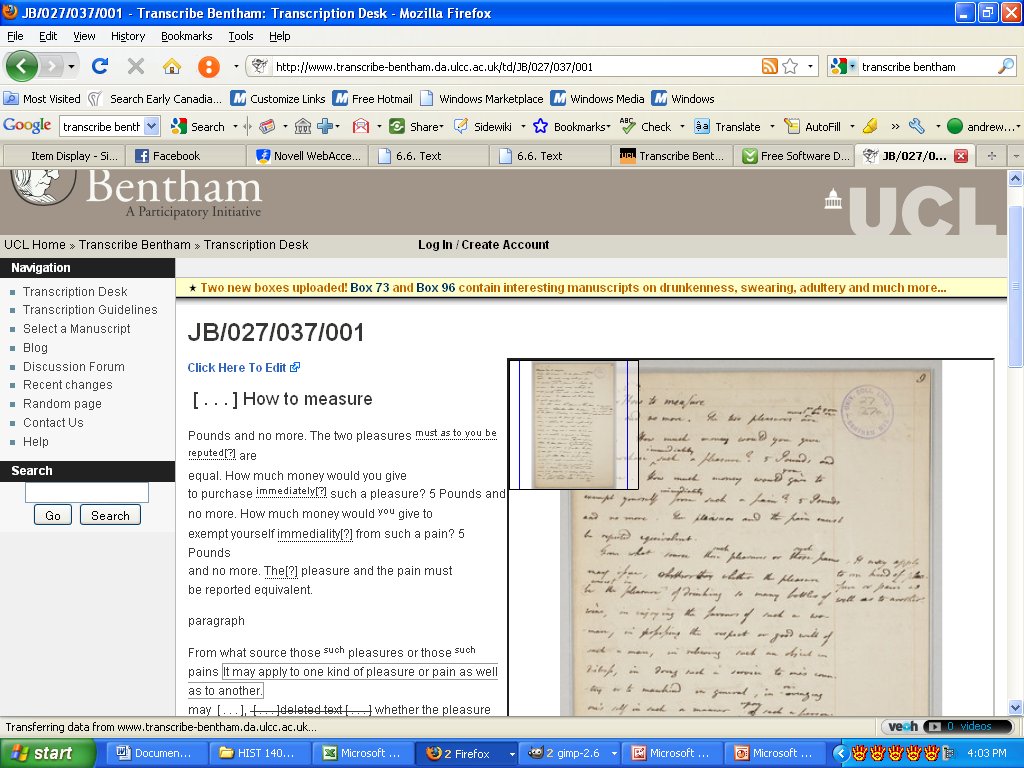
Task: Bookmark this page with the star icon
Action: point(790,66)
